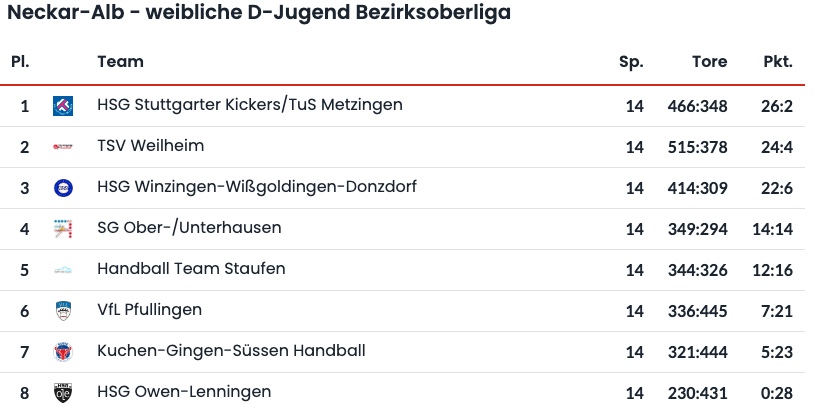The height and width of the screenshot is (413, 814).
Task: Open the VfL Pfullingen team link
Action: click(x=149, y=309)
